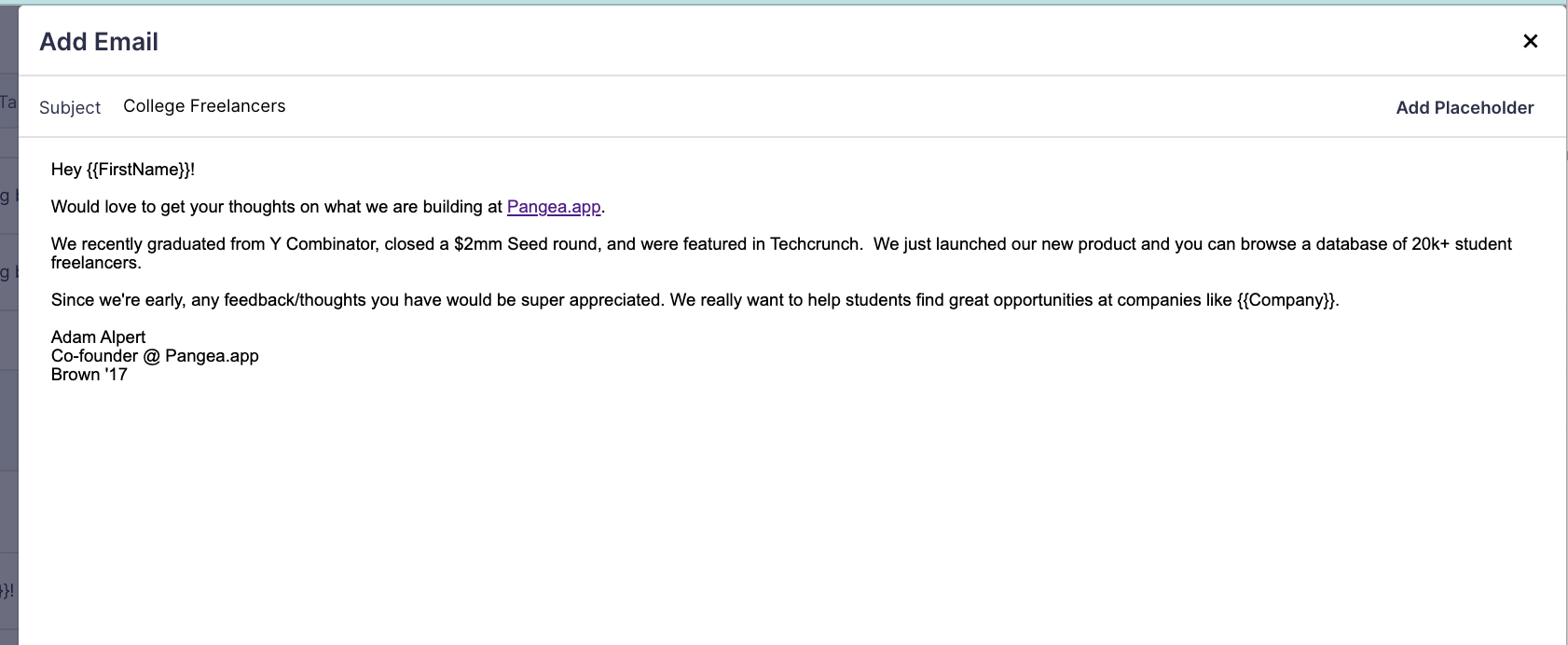
Task: Click the greeting line Hey {{FirstName}}!
Action: point(124,170)
